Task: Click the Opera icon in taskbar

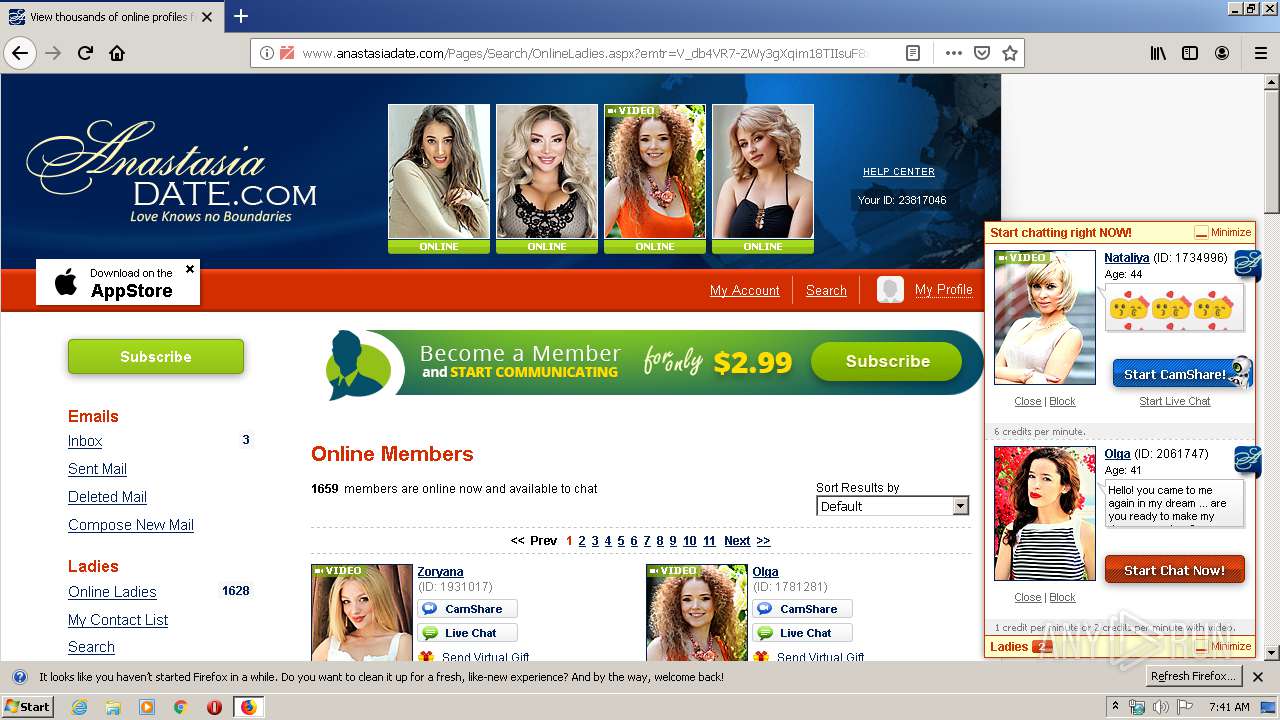Action: pyautogui.click(x=214, y=707)
